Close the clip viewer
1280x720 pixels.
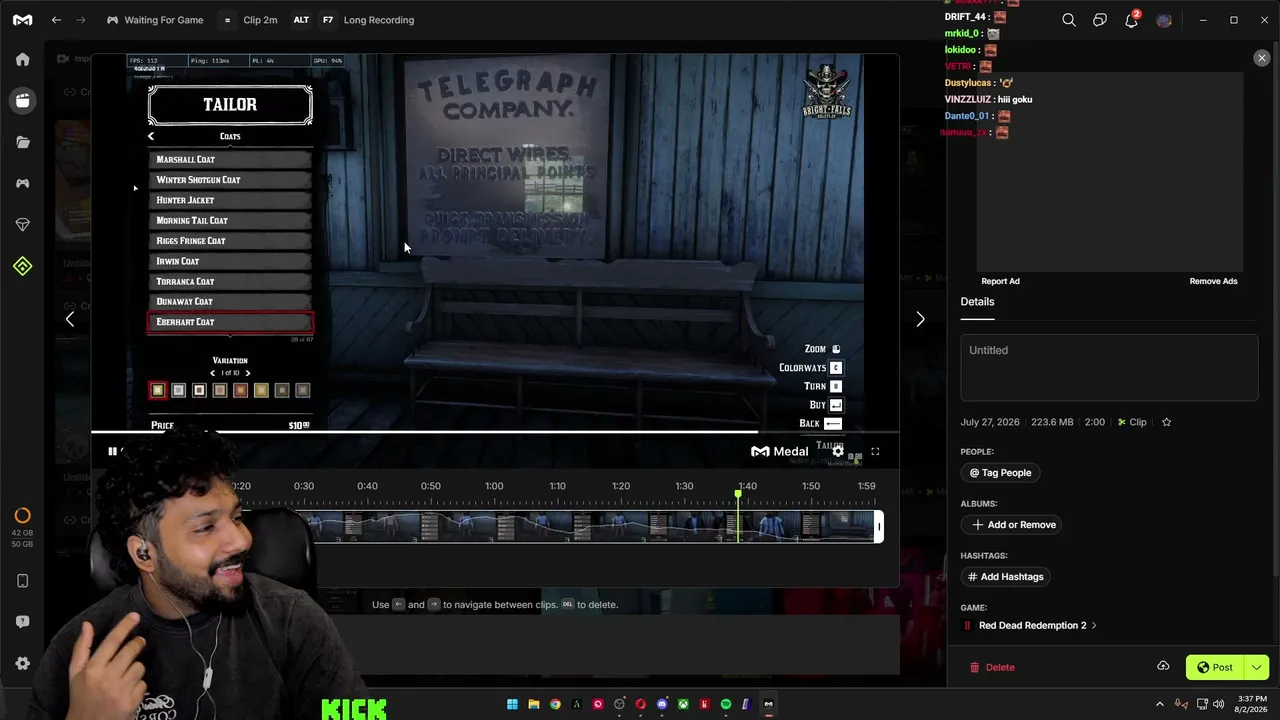[x=1261, y=59]
